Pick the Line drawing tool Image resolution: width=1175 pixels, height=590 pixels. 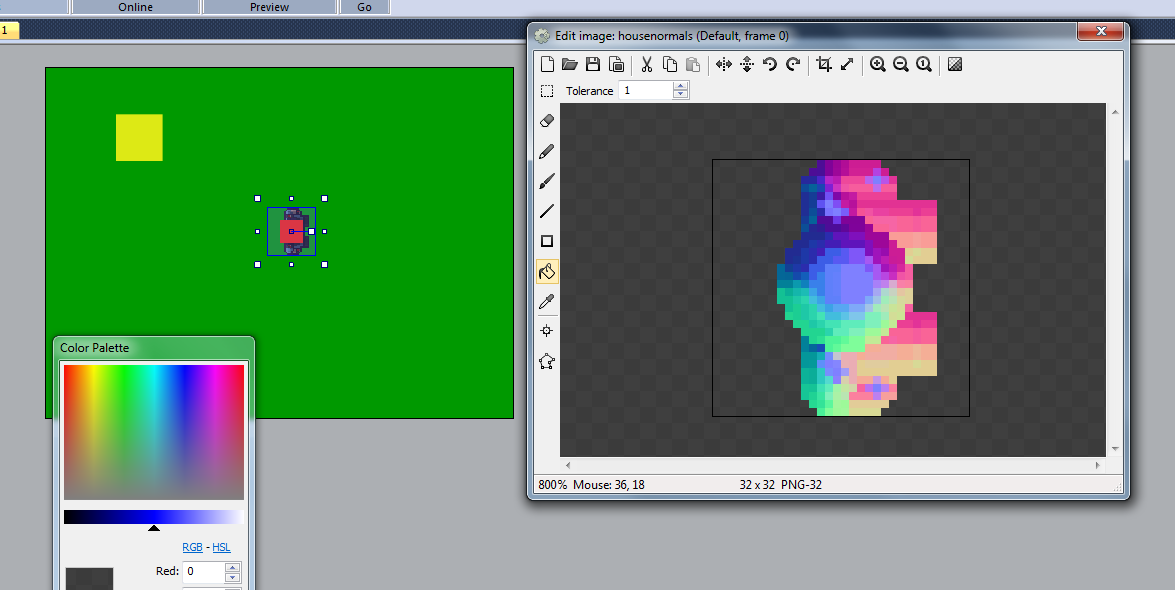[547, 211]
